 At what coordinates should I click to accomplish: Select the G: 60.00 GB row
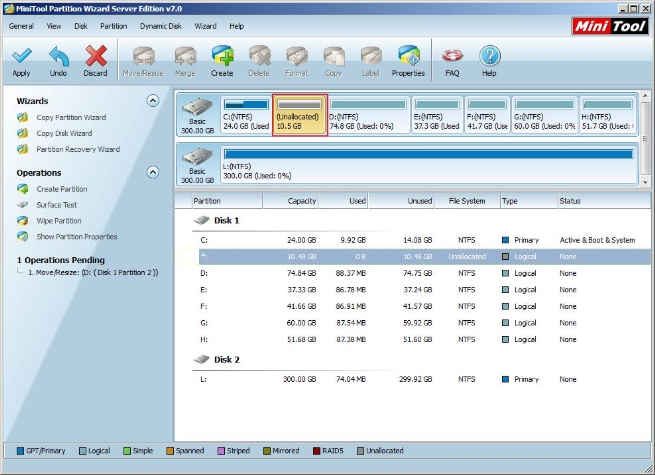coord(424,323)
